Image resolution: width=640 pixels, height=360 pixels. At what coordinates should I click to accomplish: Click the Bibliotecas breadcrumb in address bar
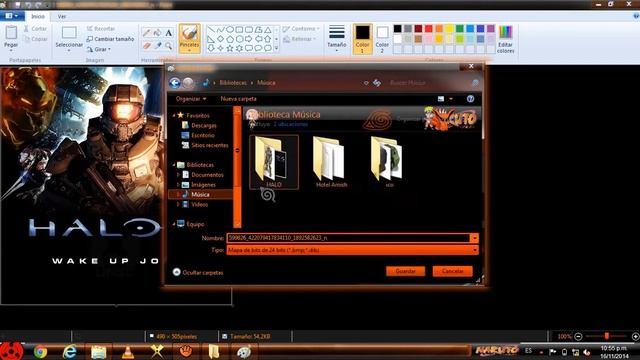[x=233, y=83]
